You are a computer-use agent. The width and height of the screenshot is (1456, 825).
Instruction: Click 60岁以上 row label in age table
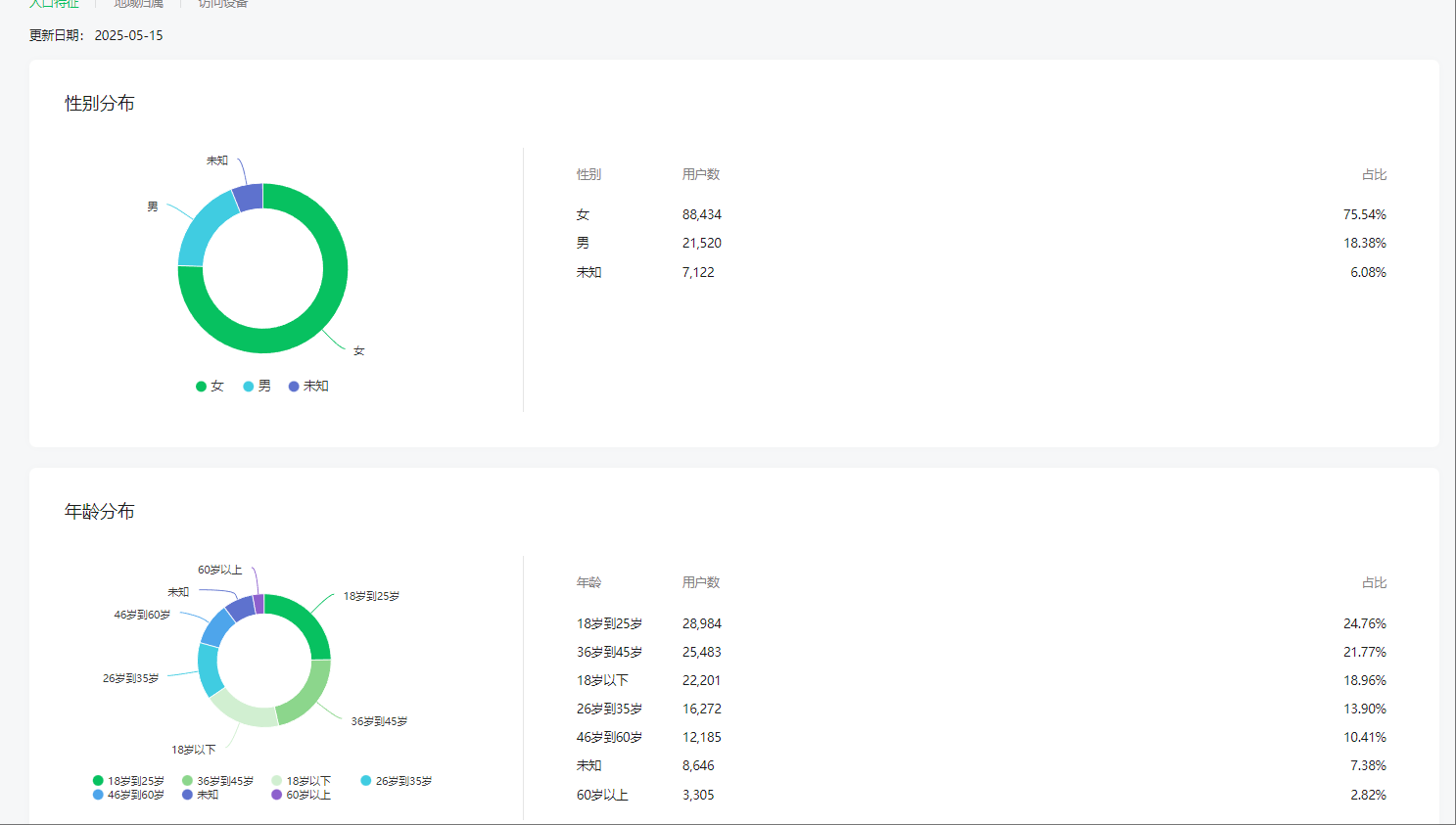(x=602, y=795)
